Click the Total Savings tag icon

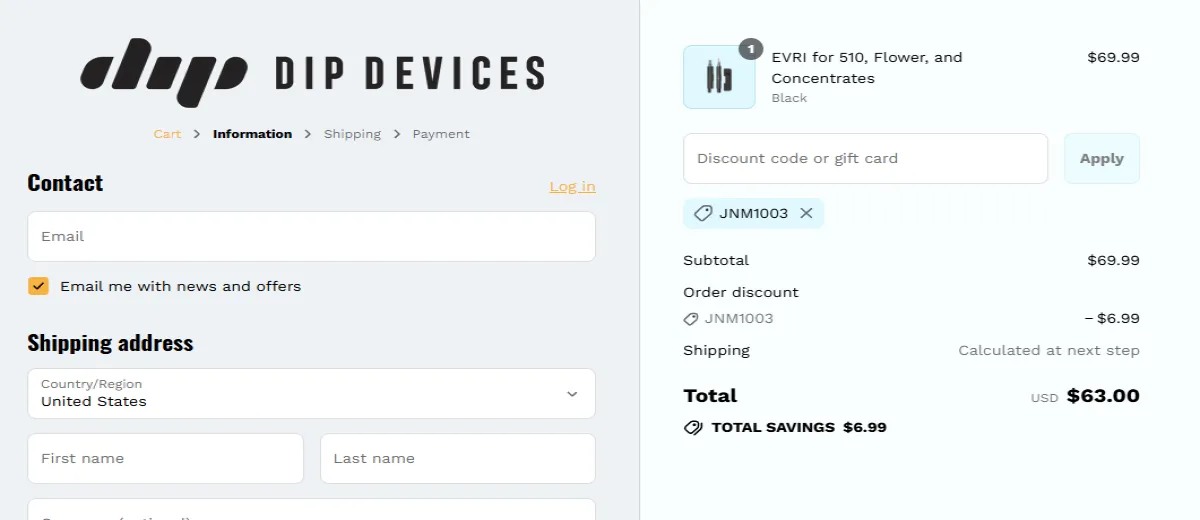693,427
